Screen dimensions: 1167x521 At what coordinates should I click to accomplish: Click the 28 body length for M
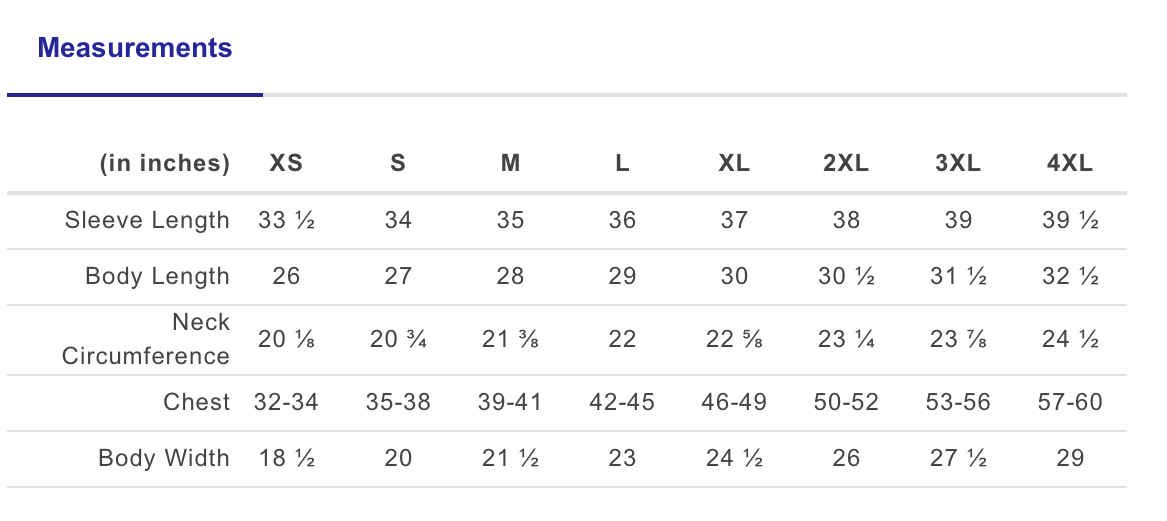click(x=510, y=276)
